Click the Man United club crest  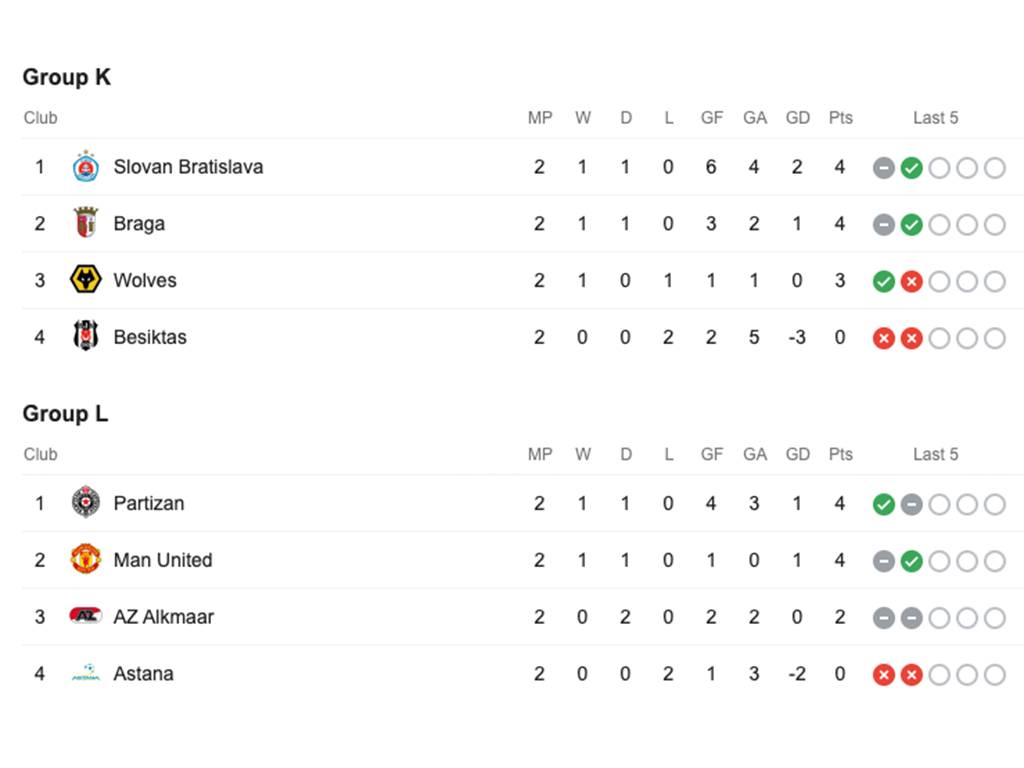pyautogui.click(x=86, y=560)
